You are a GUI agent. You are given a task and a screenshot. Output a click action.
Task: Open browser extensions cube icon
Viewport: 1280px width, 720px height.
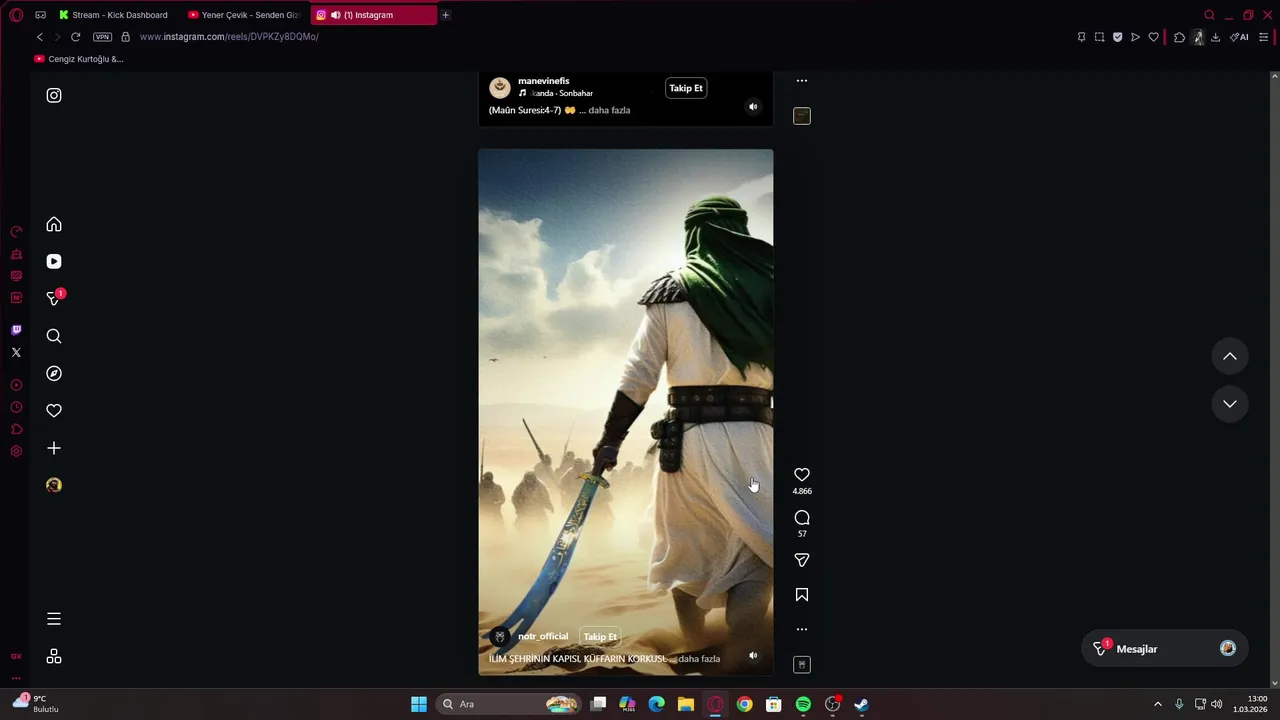(1180, 37)
